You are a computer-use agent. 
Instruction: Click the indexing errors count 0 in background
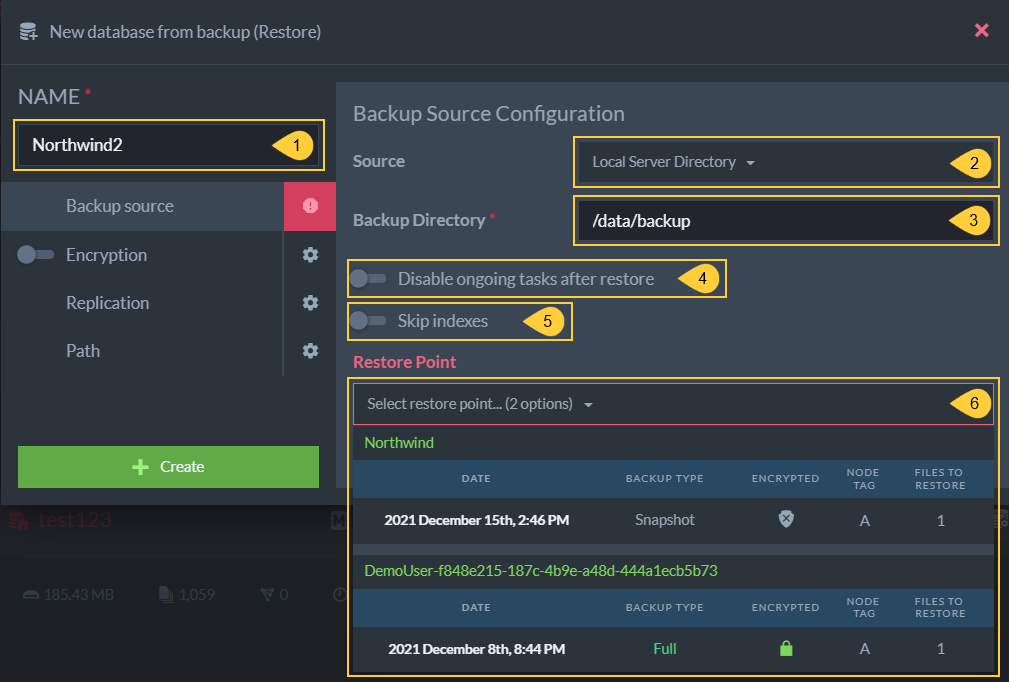point(274,594)
